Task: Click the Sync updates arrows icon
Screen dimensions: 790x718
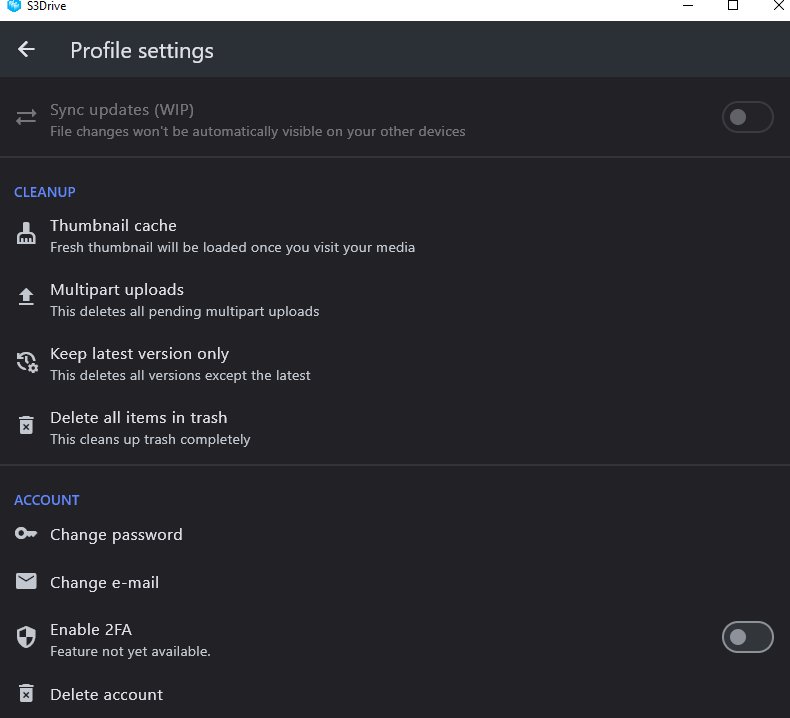Action: (26, 117)
